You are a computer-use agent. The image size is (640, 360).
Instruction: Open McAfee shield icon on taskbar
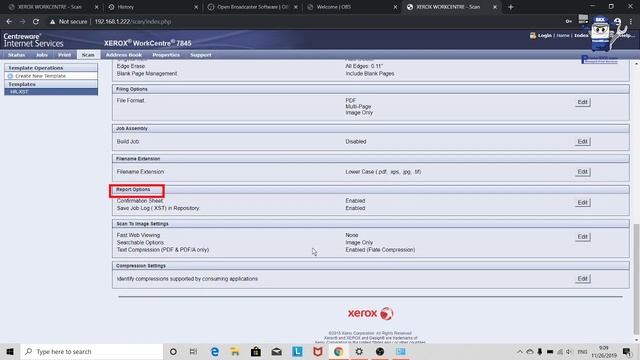[x=318, y=351]
